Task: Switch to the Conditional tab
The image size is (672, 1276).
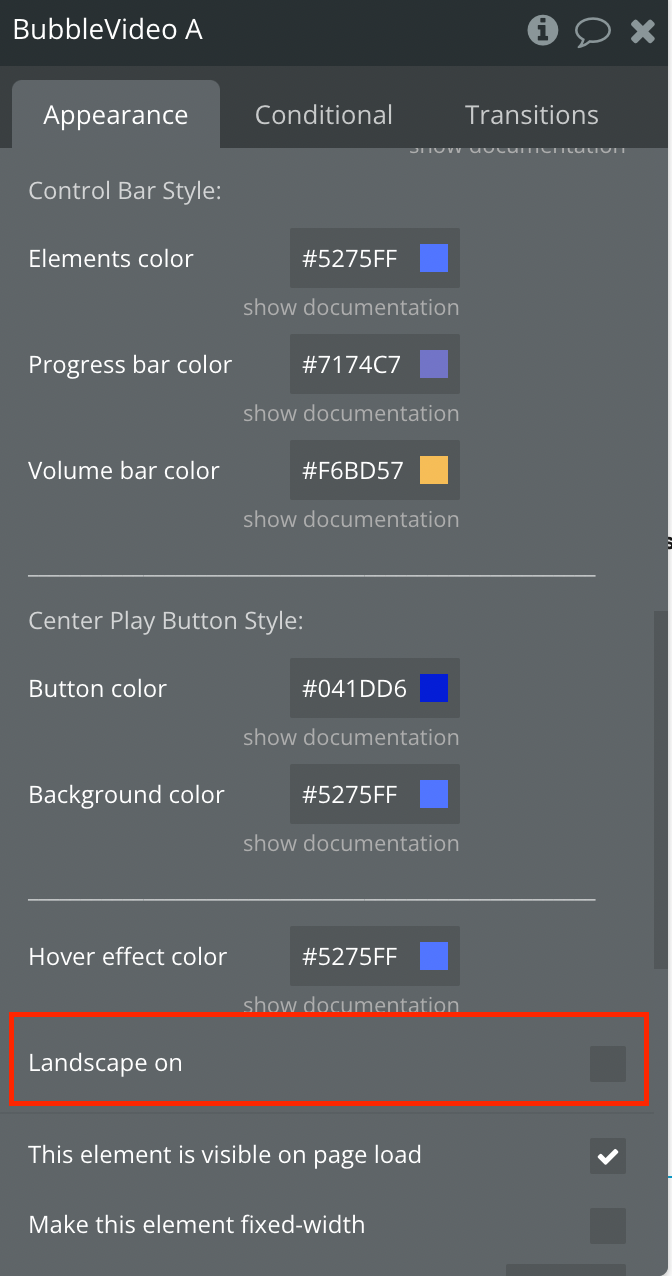Action: 324,115
